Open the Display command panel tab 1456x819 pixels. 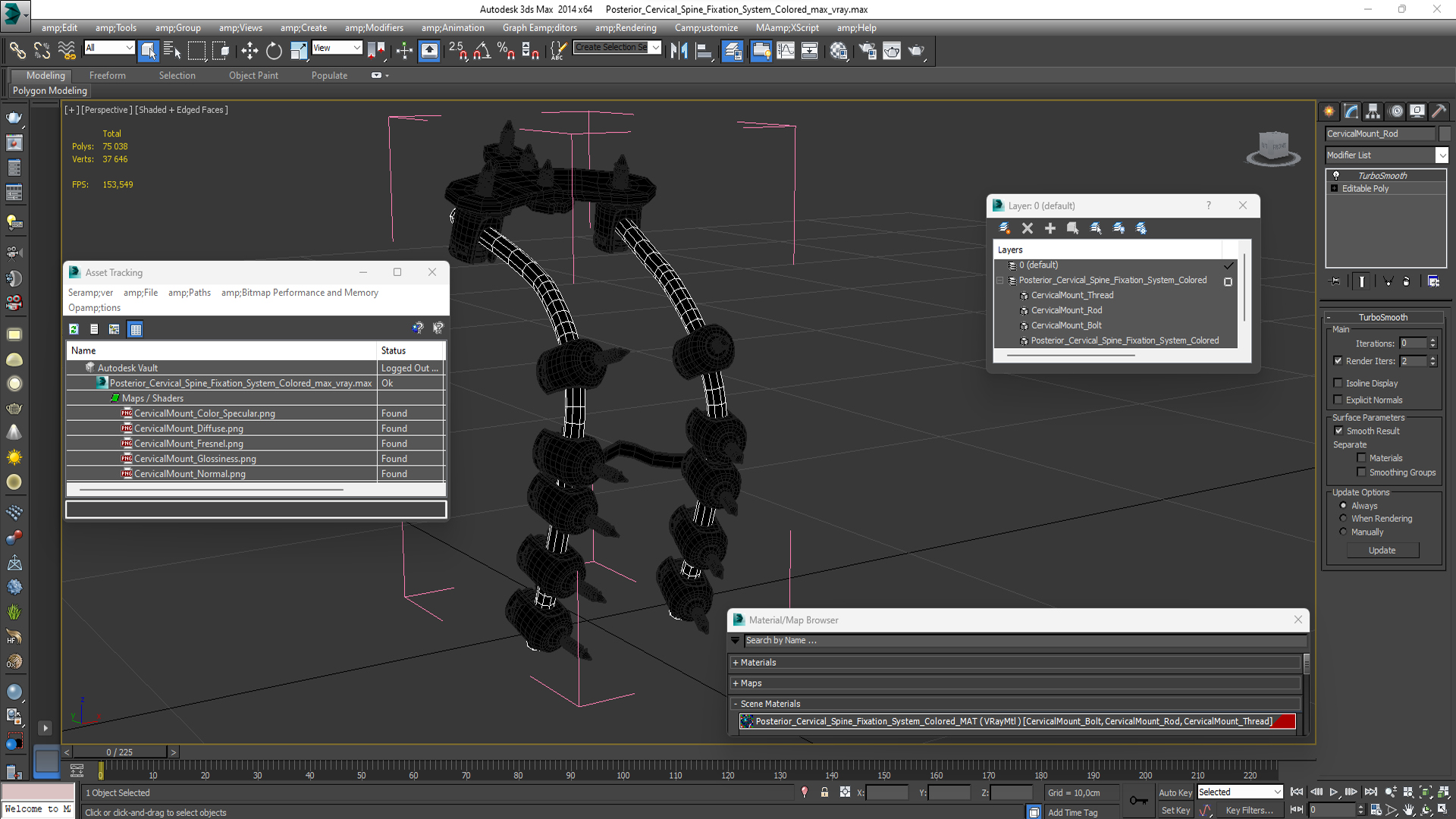click(1417, 111)
